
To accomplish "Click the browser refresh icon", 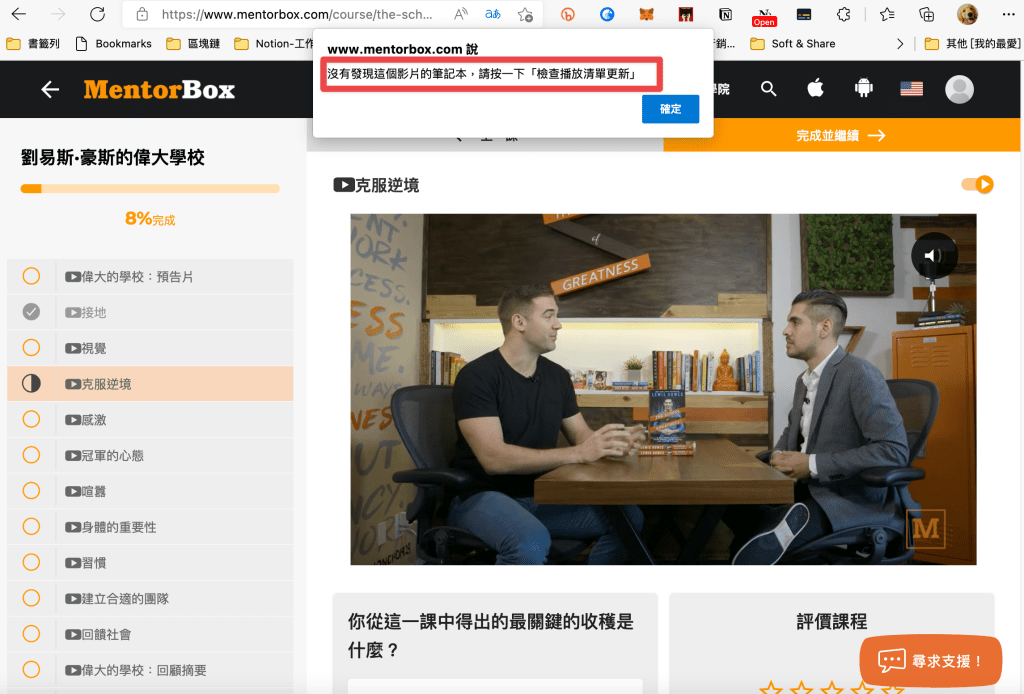I will [97, 14].
